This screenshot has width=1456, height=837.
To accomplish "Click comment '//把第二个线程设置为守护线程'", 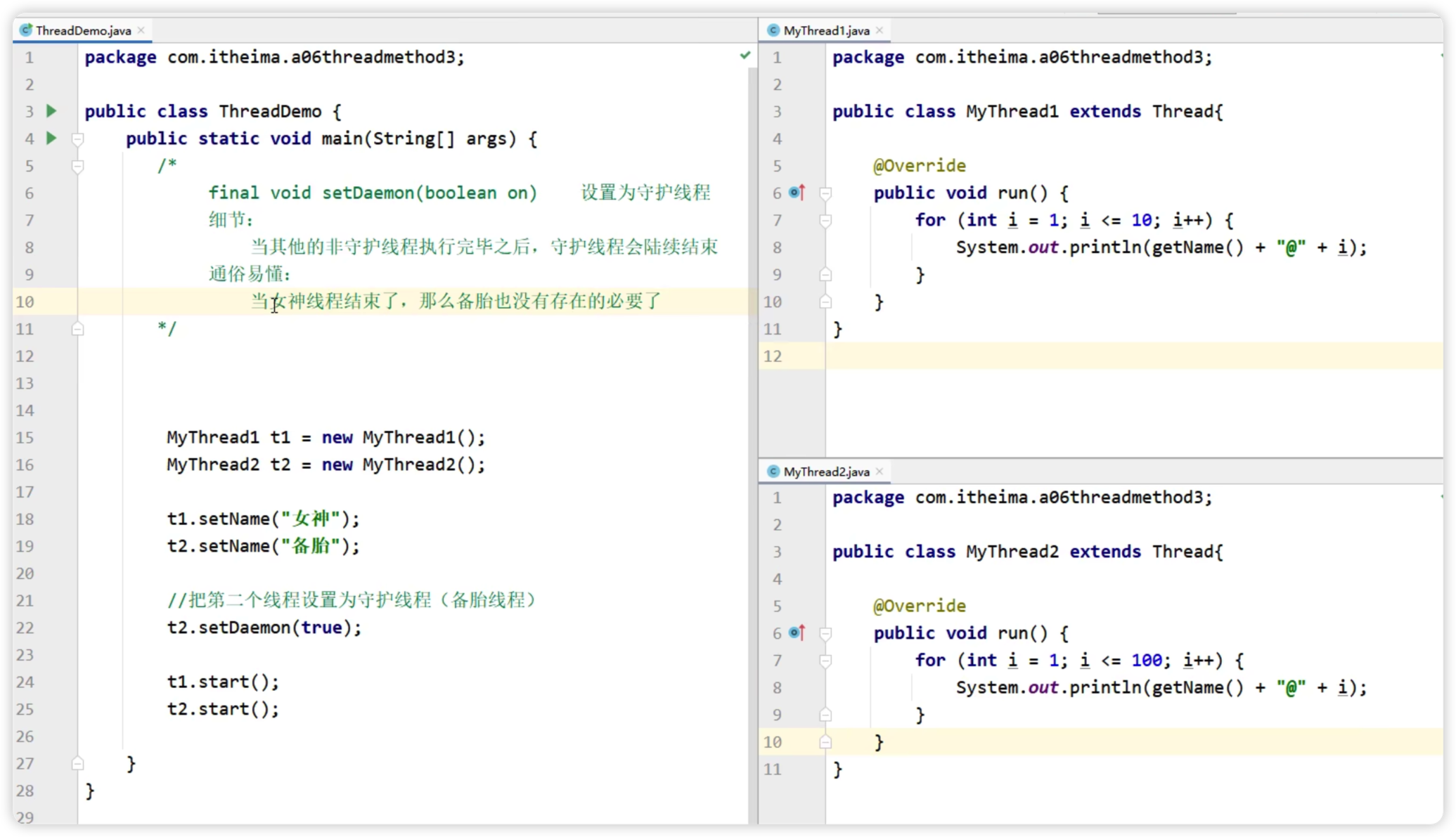I will pyautogui.click(x=352, y=600).
